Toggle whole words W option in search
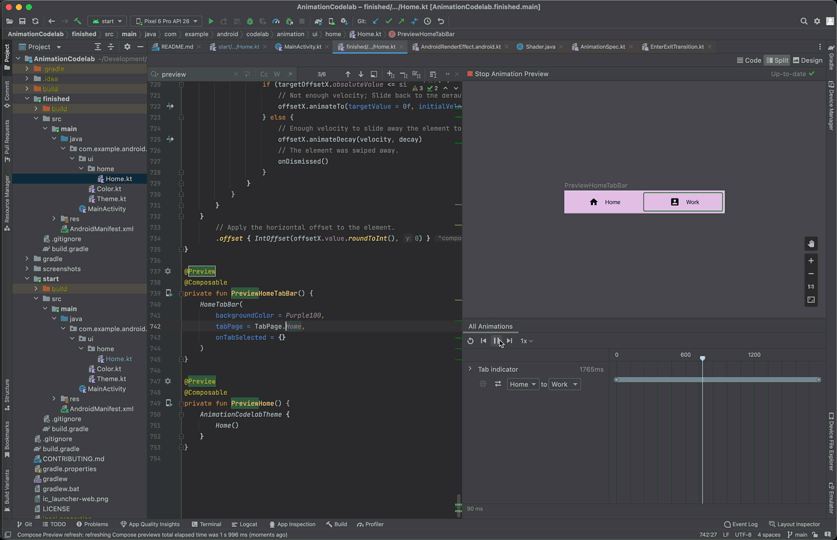This screenshot has width=837, height=540. coord(277,74)
